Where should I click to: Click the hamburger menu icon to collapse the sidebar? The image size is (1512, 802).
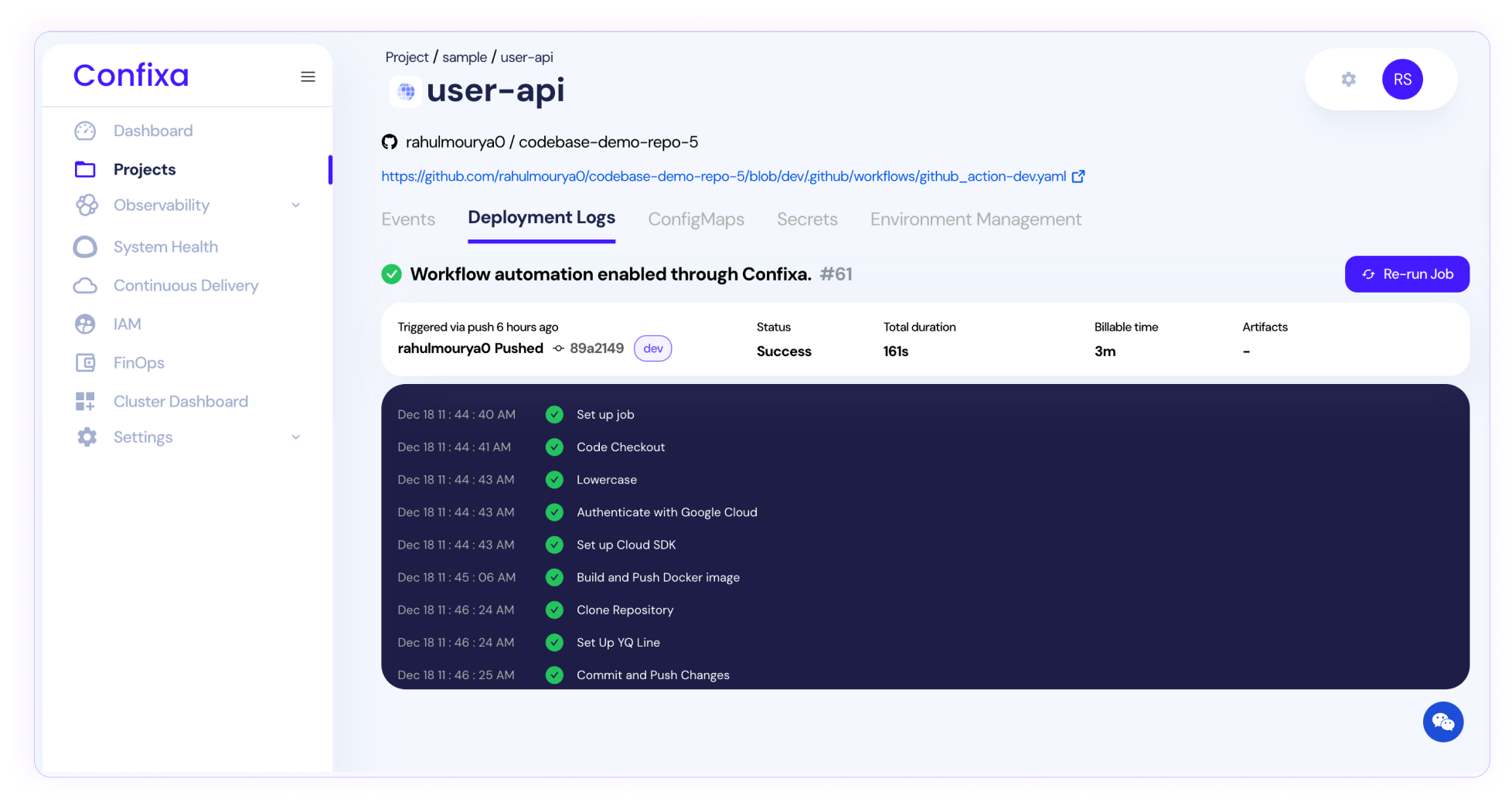308,76
